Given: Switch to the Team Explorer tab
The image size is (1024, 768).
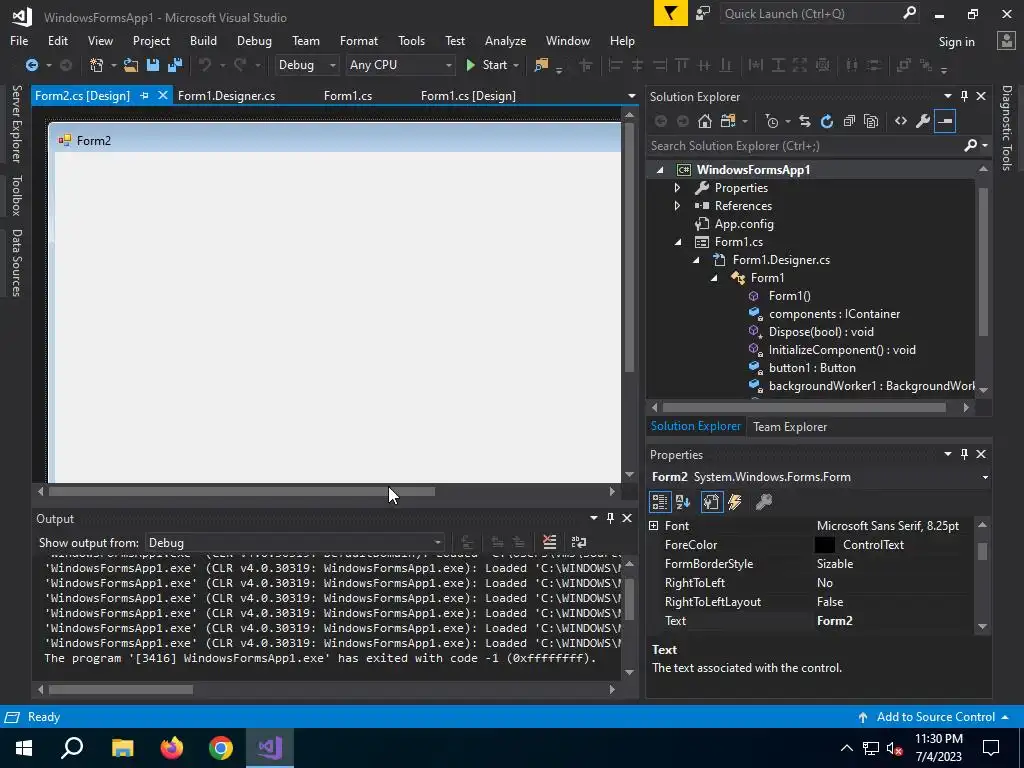Looking at the screenshot, I should 790,426.
